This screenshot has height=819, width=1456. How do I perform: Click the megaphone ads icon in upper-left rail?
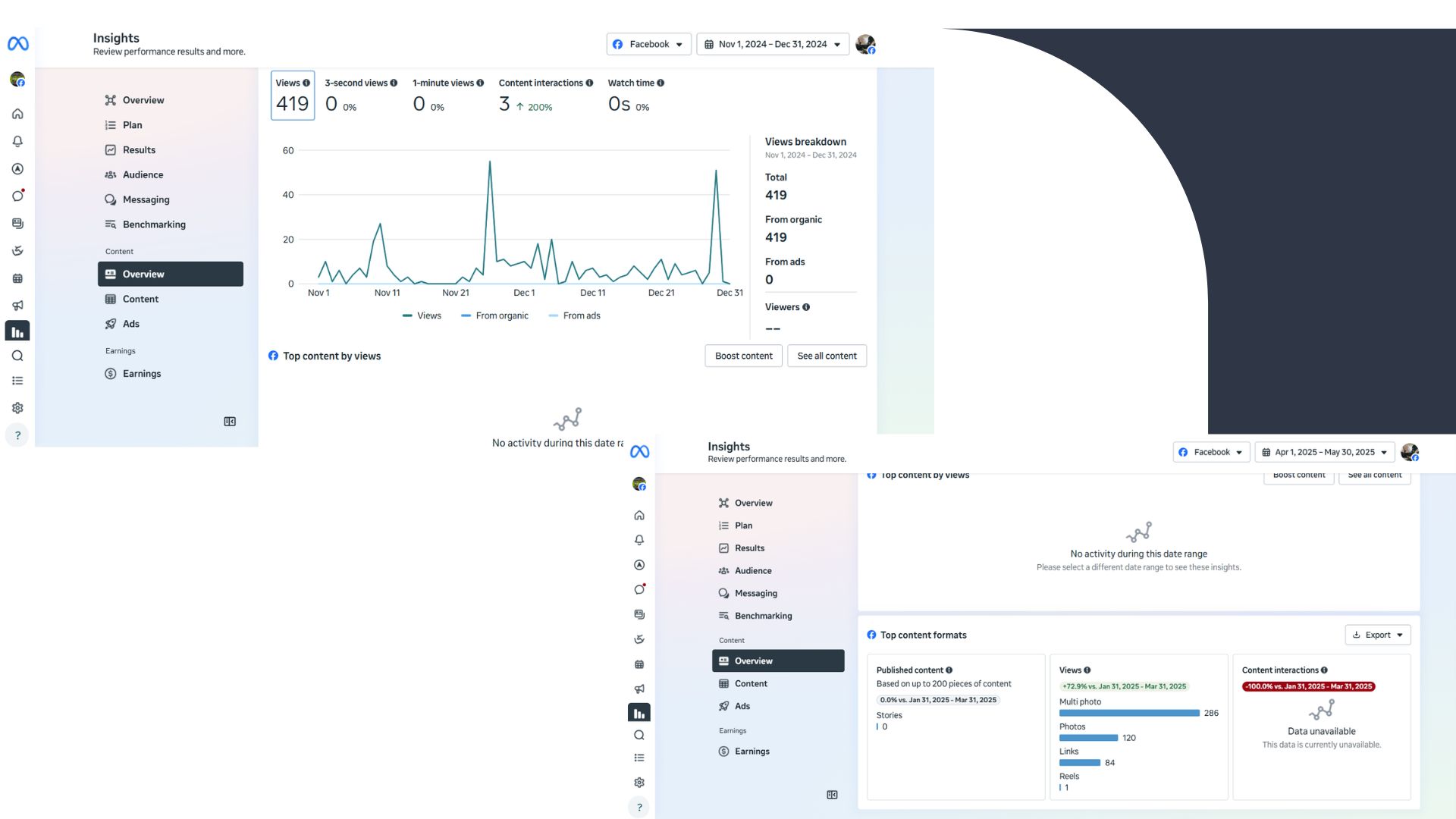[x=17, y=306]
